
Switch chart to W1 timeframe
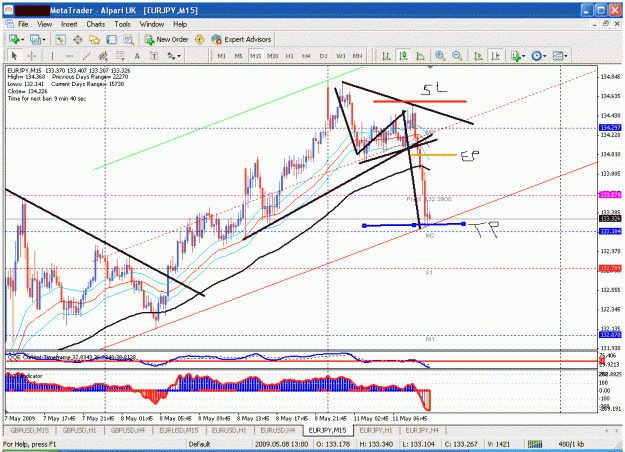click(x=341, y=56)
